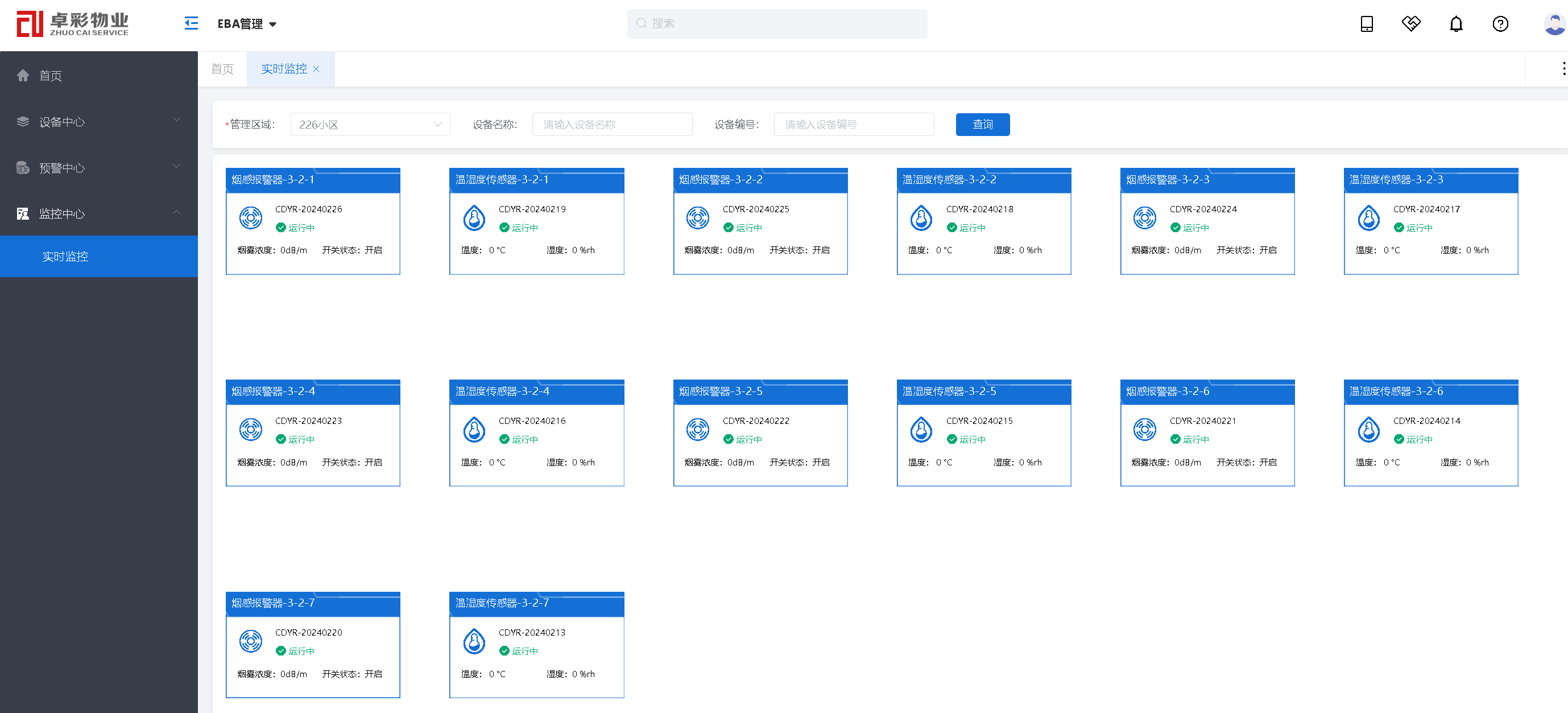
Task: Click the more options vertical dots
Action: tap(1563, 69)
